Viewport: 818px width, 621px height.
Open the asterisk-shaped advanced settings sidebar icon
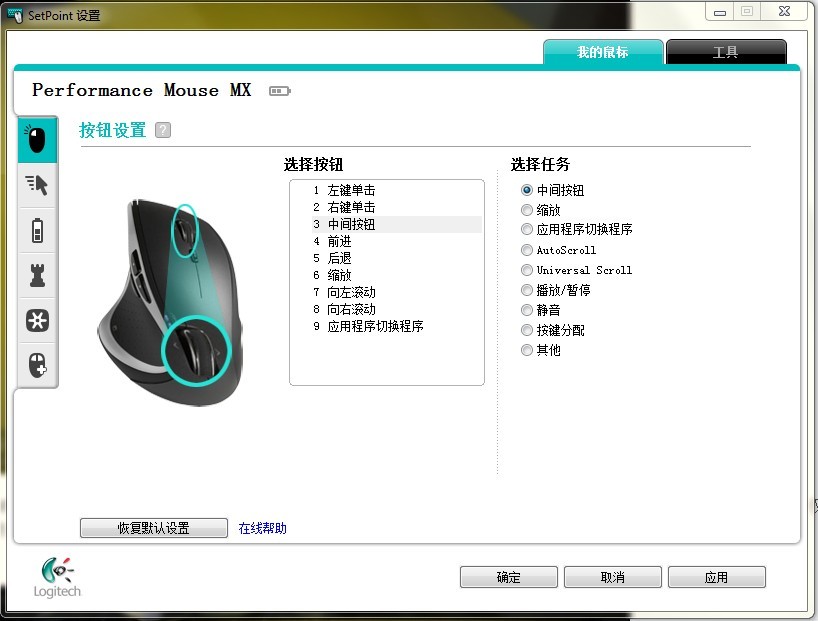coord(37,320)
